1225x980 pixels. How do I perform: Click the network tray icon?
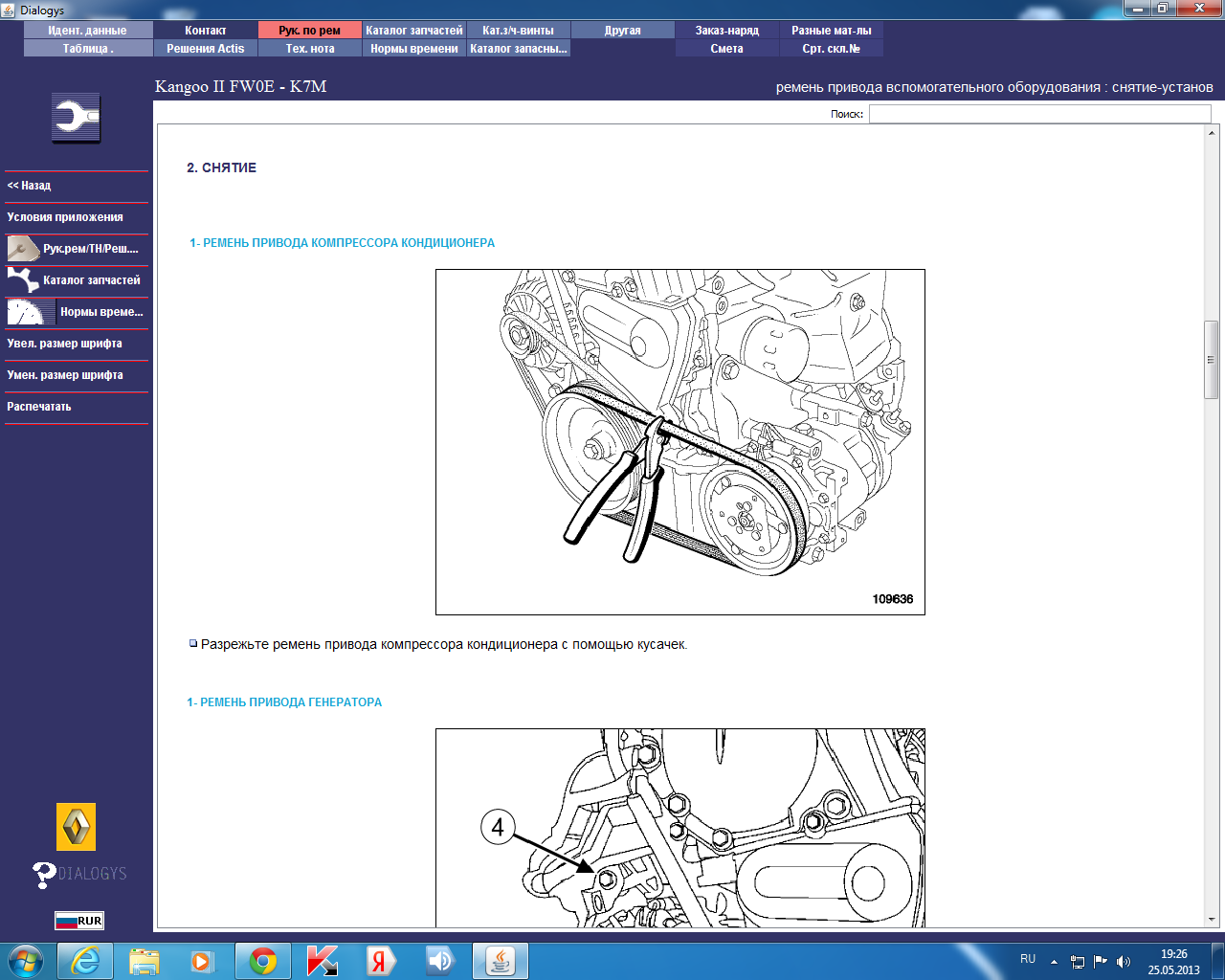pos(1078,962)
